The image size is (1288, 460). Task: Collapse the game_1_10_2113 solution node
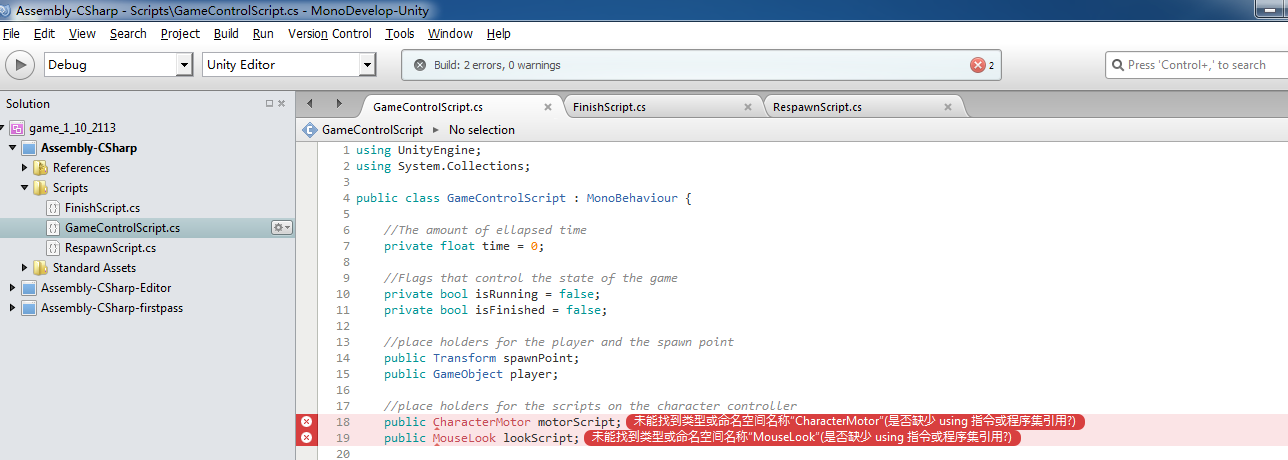(x=3, y=128)
